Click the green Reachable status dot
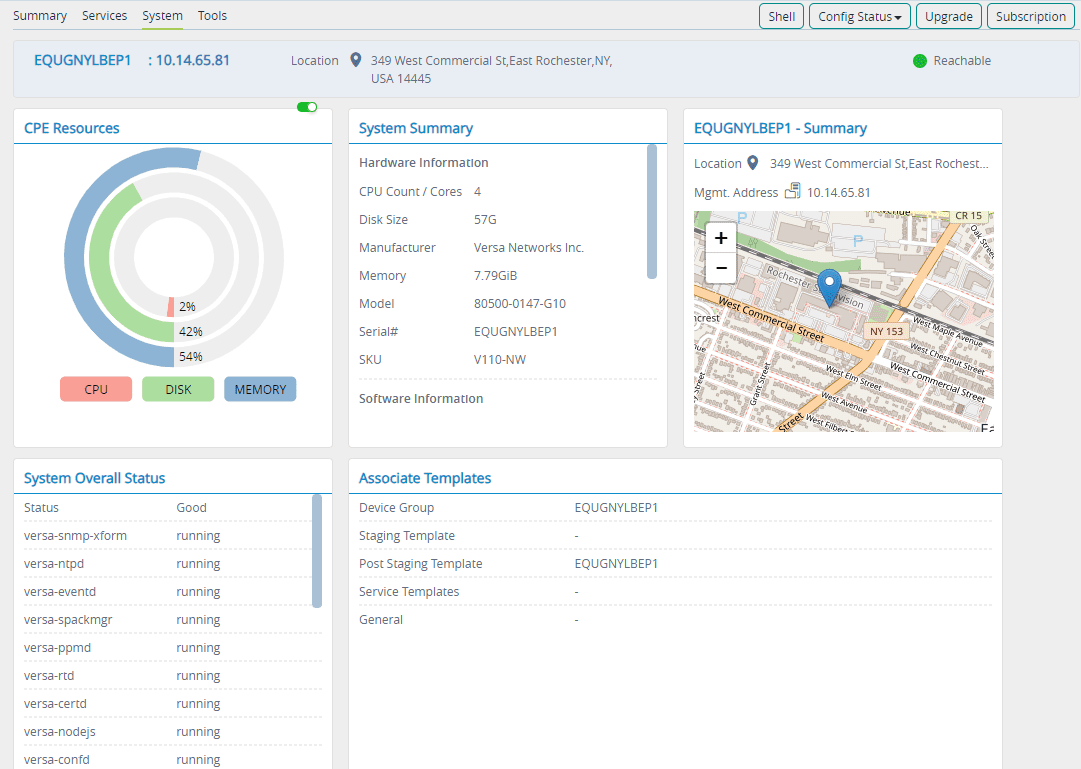 tap(919, 60)
